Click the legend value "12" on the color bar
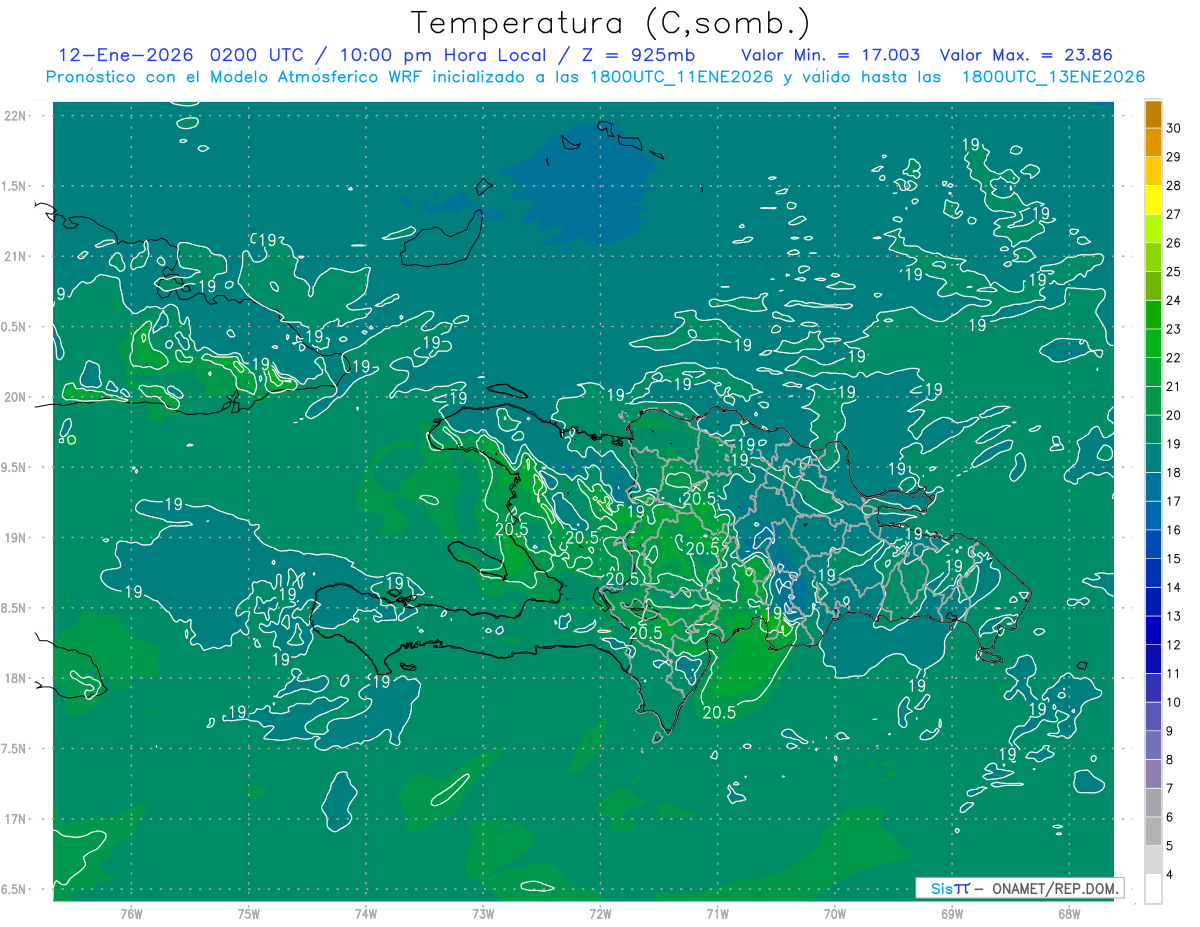The width and height of the screenshot is (1200, 927). click(1175, 645)
